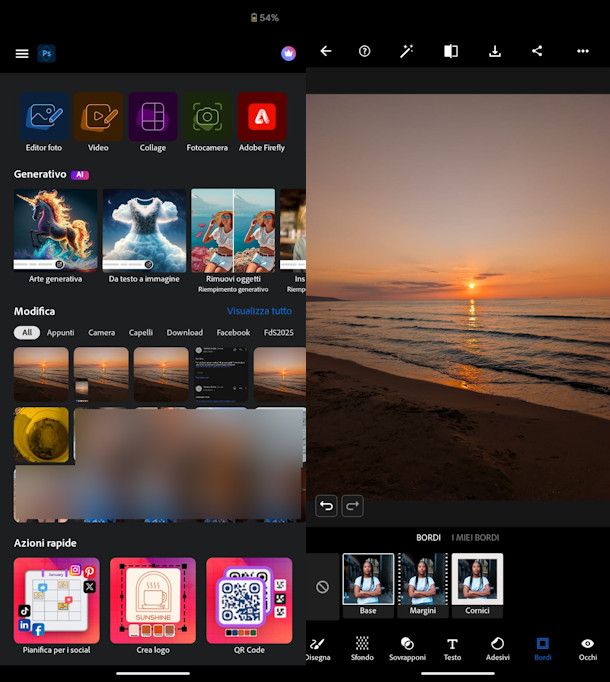Click Visualizza tutto link
610x682 pixels.
tap(259, 311)
